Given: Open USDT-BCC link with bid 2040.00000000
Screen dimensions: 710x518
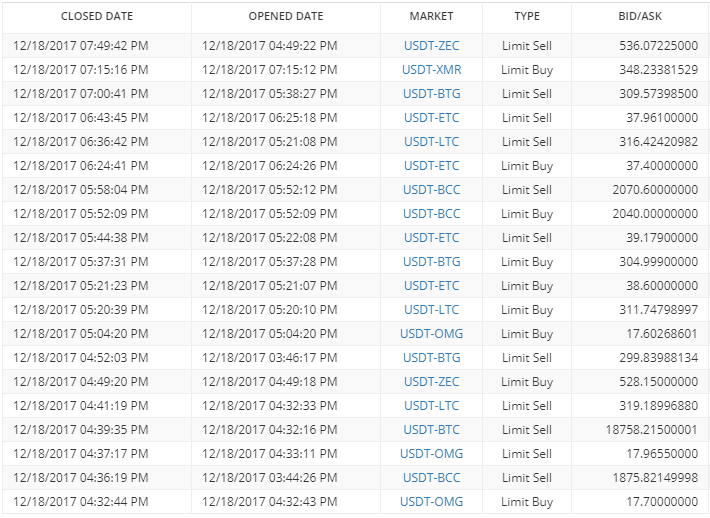Looking at the screenshot, I should point(432,214).
